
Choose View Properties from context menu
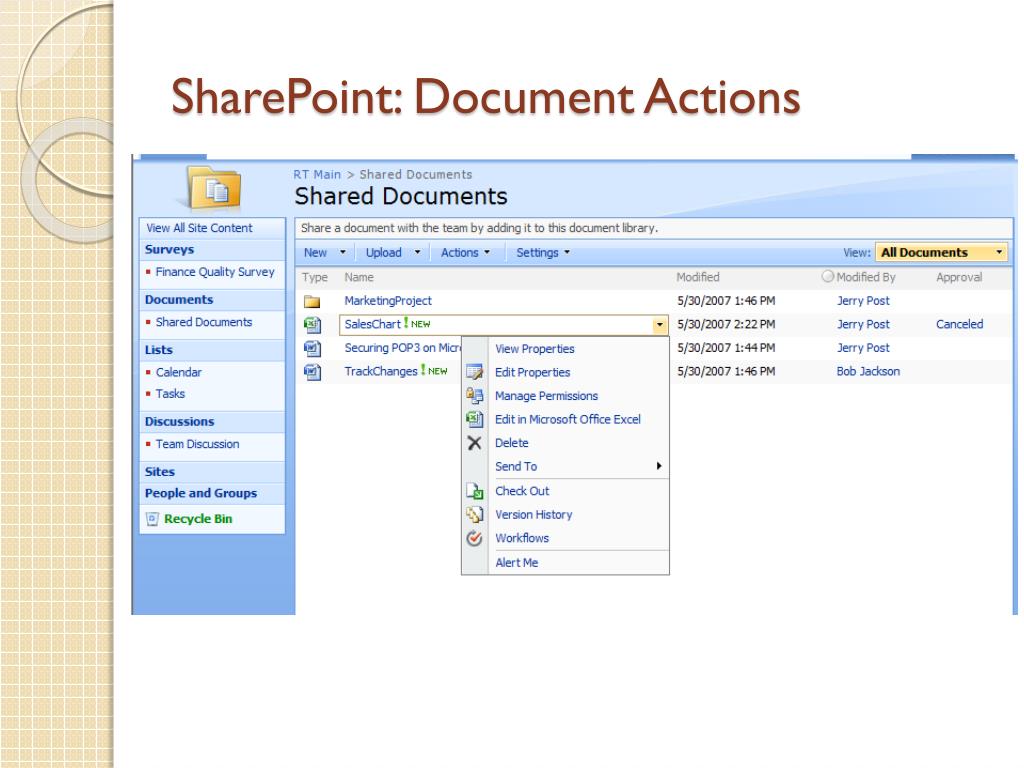tap(534, 349)
